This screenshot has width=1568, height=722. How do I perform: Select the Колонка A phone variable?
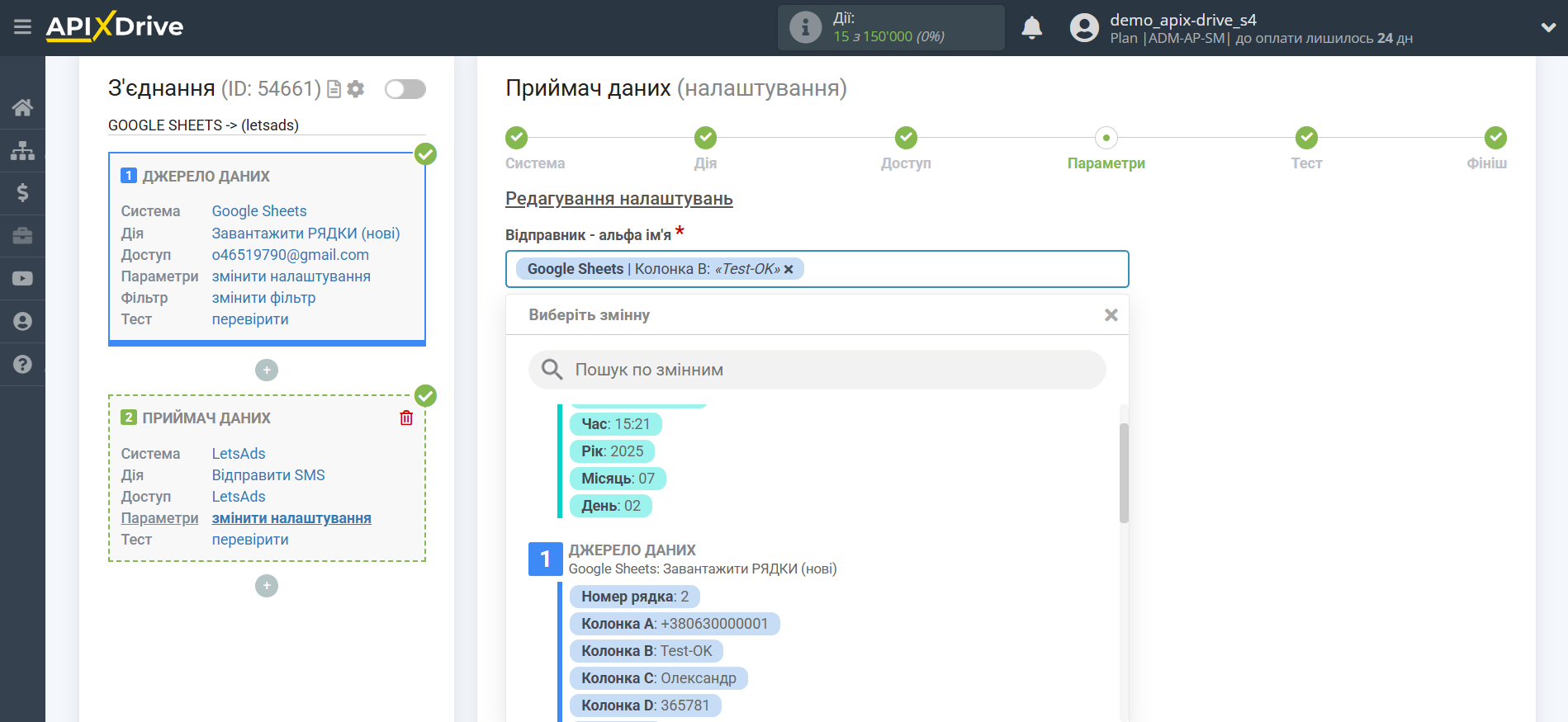click(675, 624)
